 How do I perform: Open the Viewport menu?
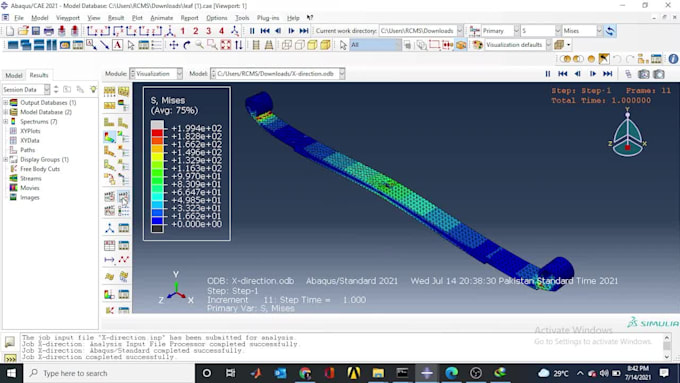68,18
